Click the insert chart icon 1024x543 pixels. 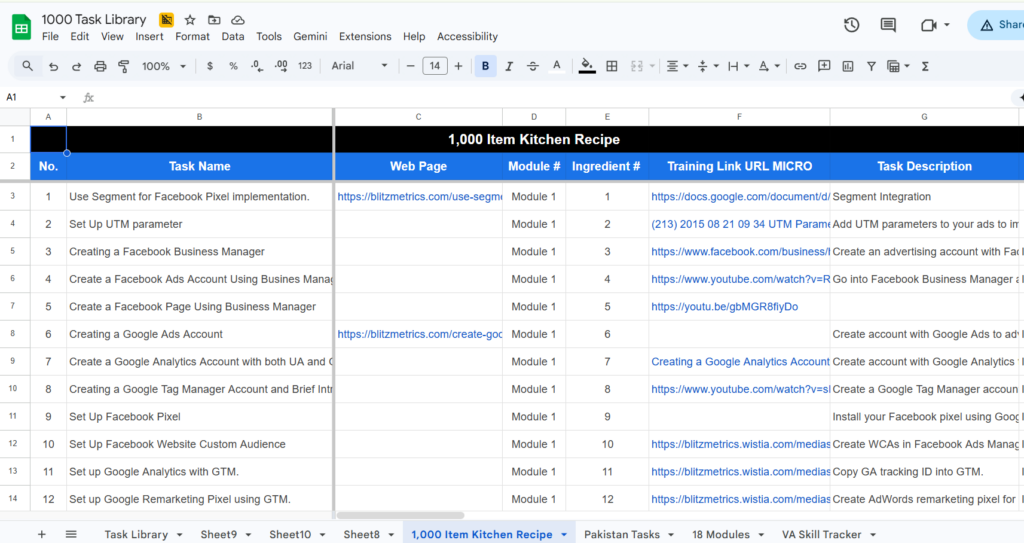(848, 66)
